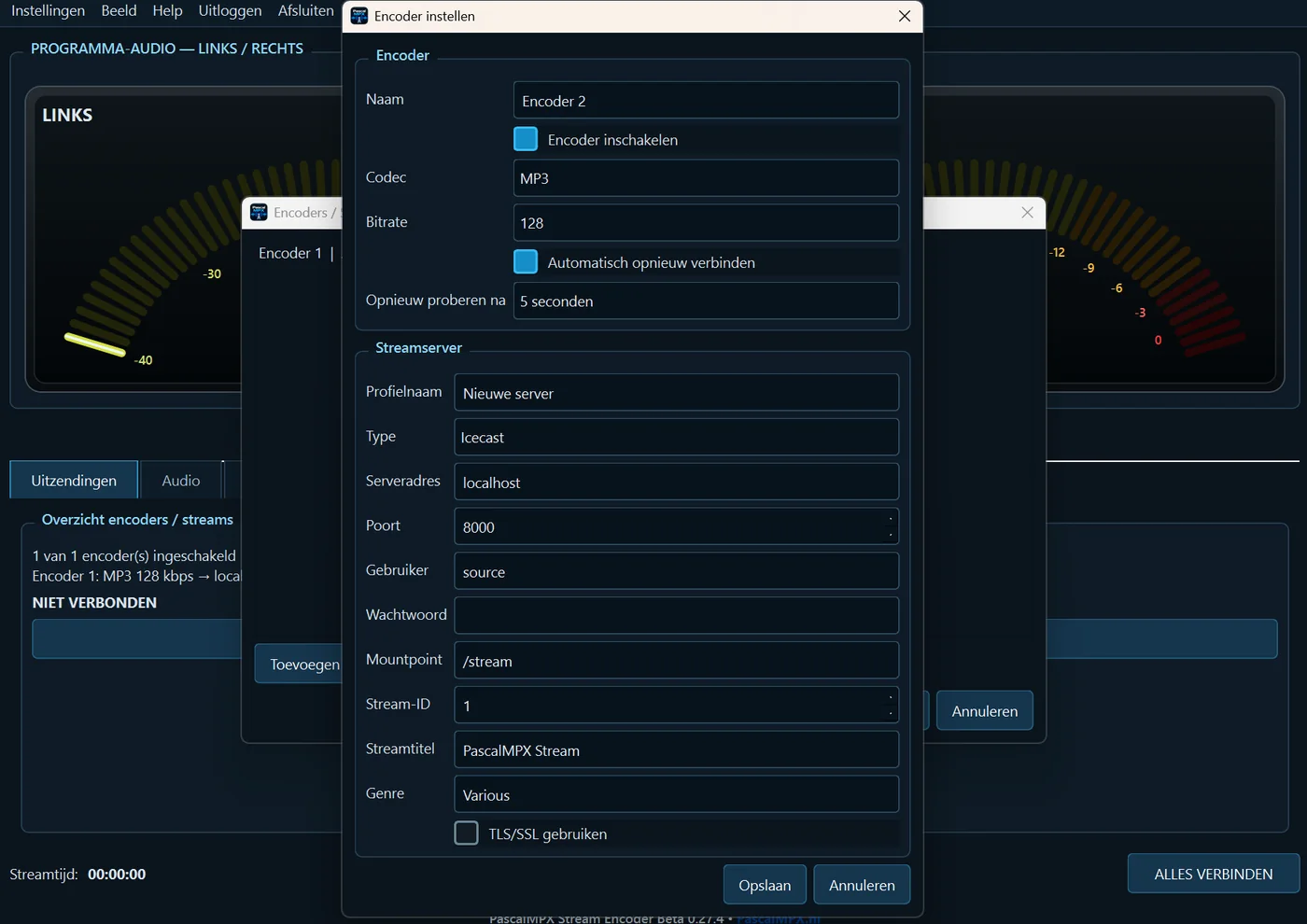Click Annuleren in the Encoders window
The height and width of the screenshot is (924, 1307).
(x=984, y=711)
